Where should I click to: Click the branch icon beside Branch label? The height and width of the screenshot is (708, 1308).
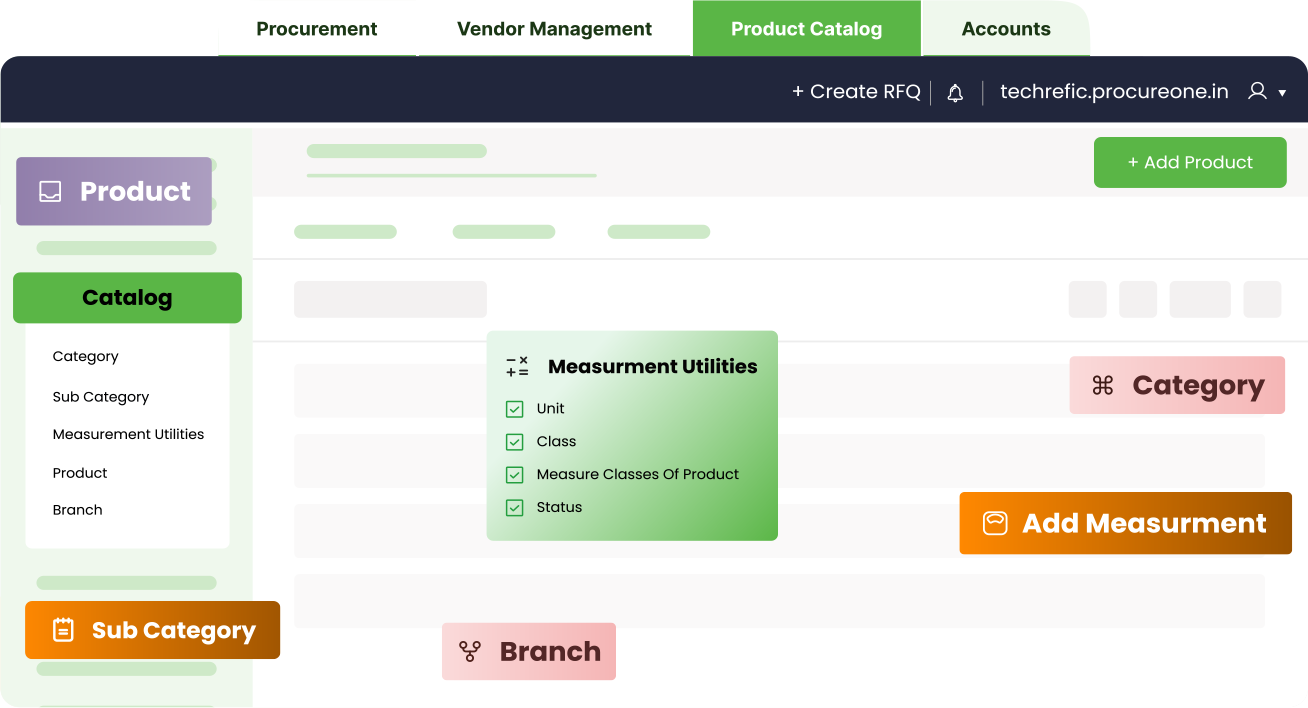coord(470,652)
